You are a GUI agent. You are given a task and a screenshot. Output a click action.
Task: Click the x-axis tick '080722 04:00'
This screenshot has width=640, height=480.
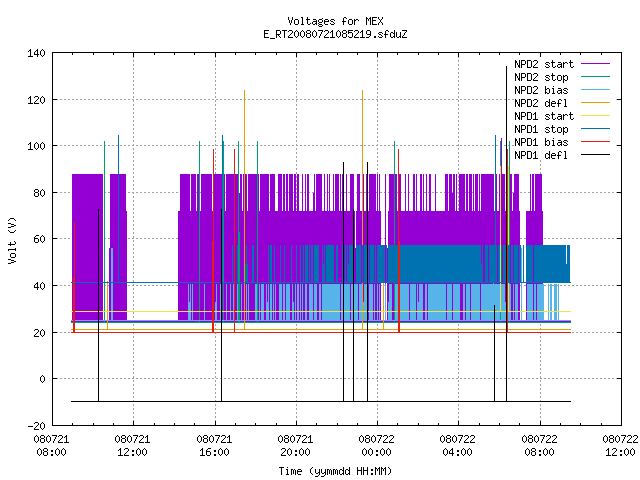tap(458, 446)
